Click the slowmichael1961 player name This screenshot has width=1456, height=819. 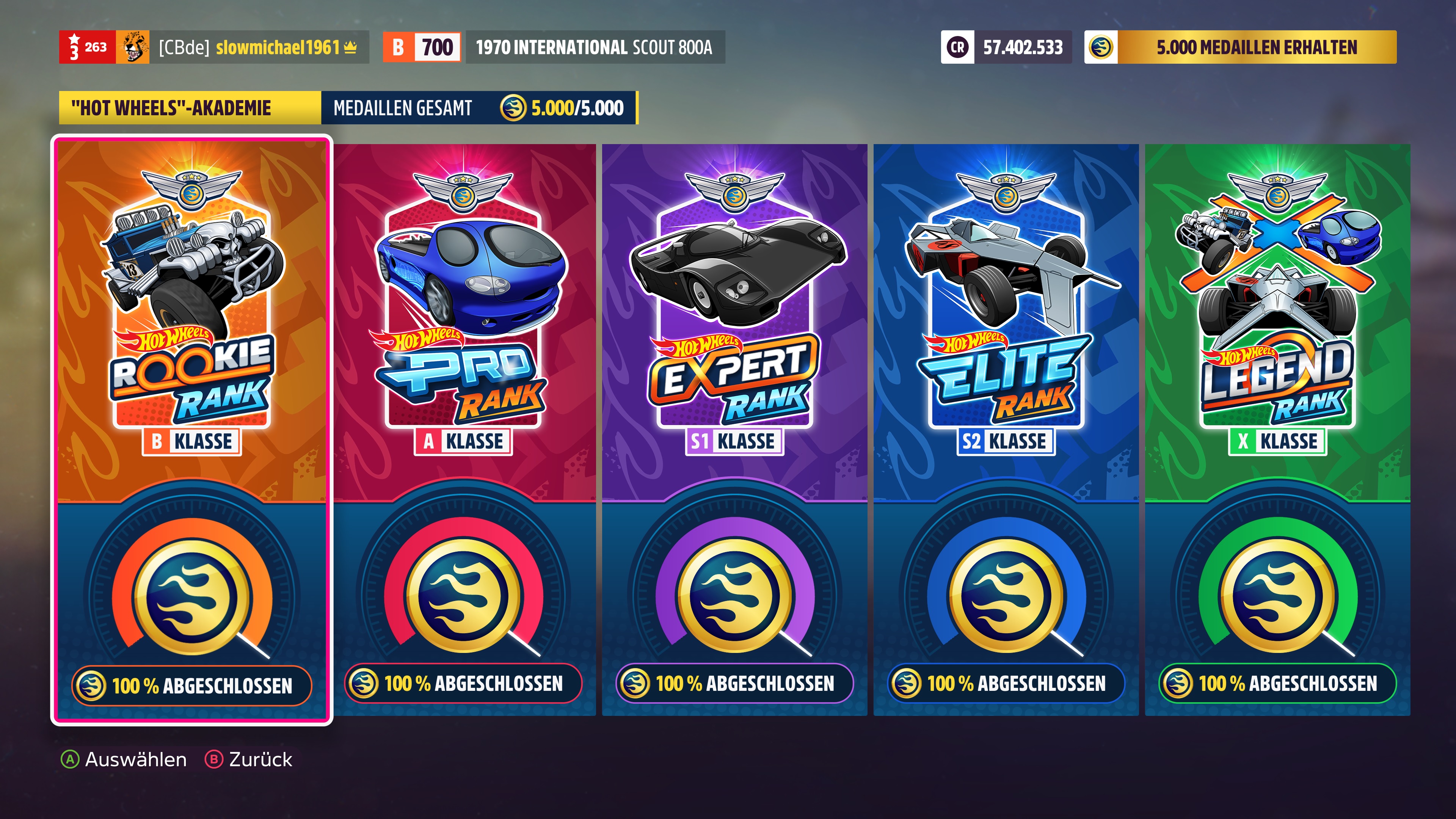(x=278, y=47)
